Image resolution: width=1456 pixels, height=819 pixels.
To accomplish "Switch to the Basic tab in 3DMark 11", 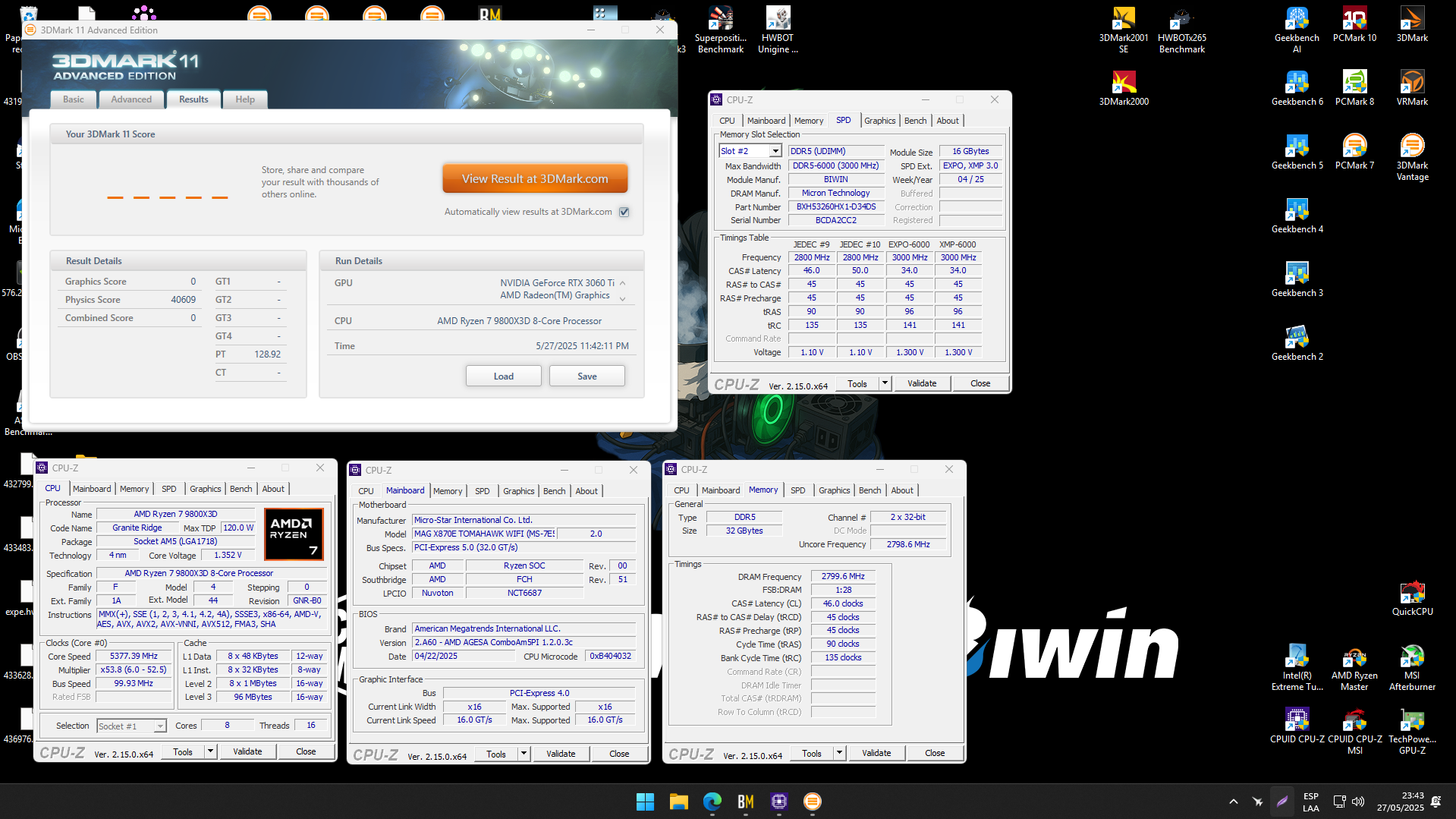I will coord(74,99).
